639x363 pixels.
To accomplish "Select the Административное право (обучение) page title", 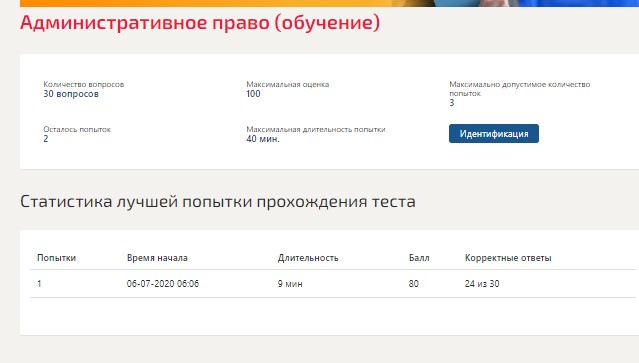I will click(x=200, y=22).
